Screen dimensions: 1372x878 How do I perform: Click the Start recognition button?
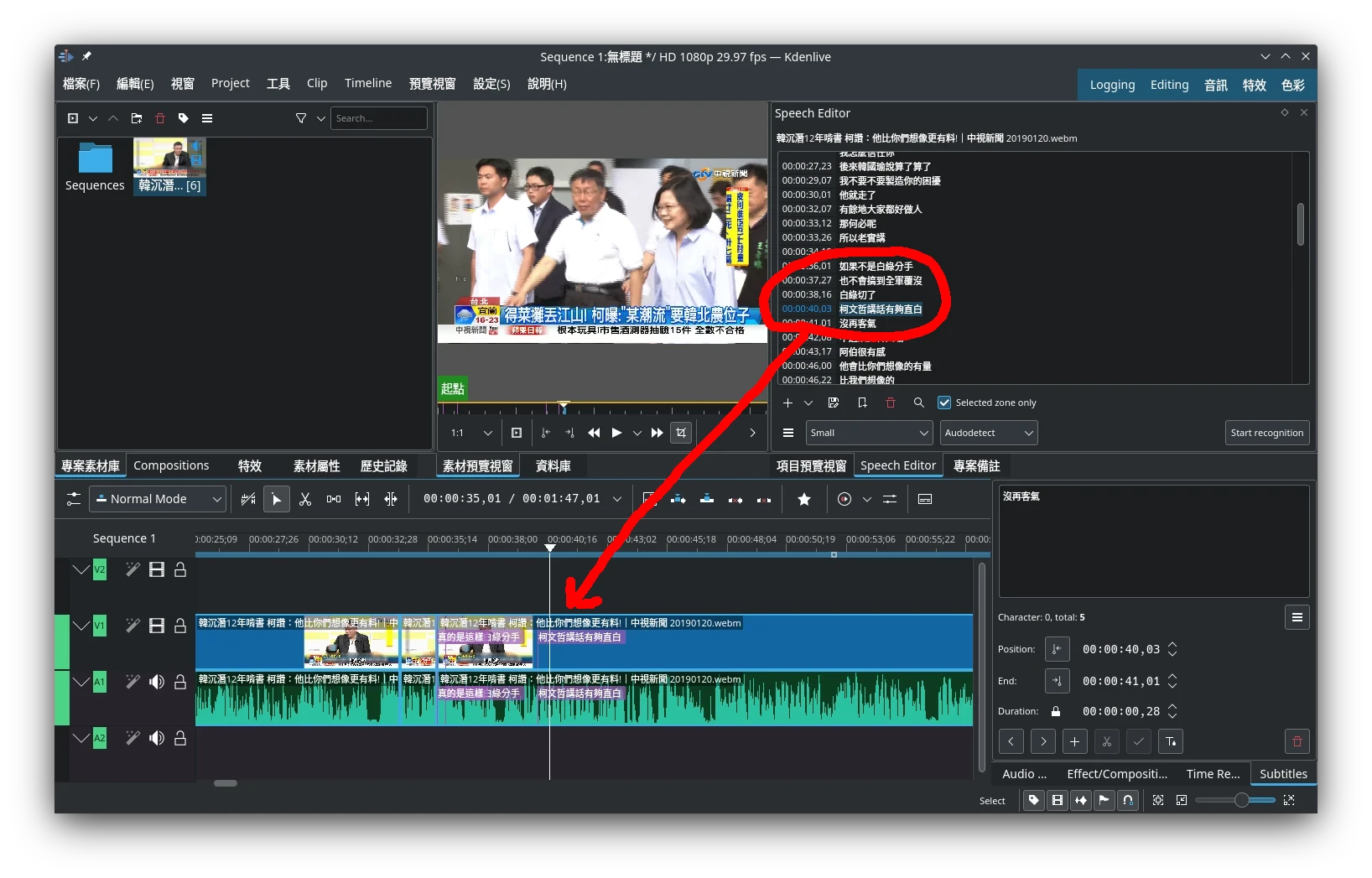coord(1266,433)
